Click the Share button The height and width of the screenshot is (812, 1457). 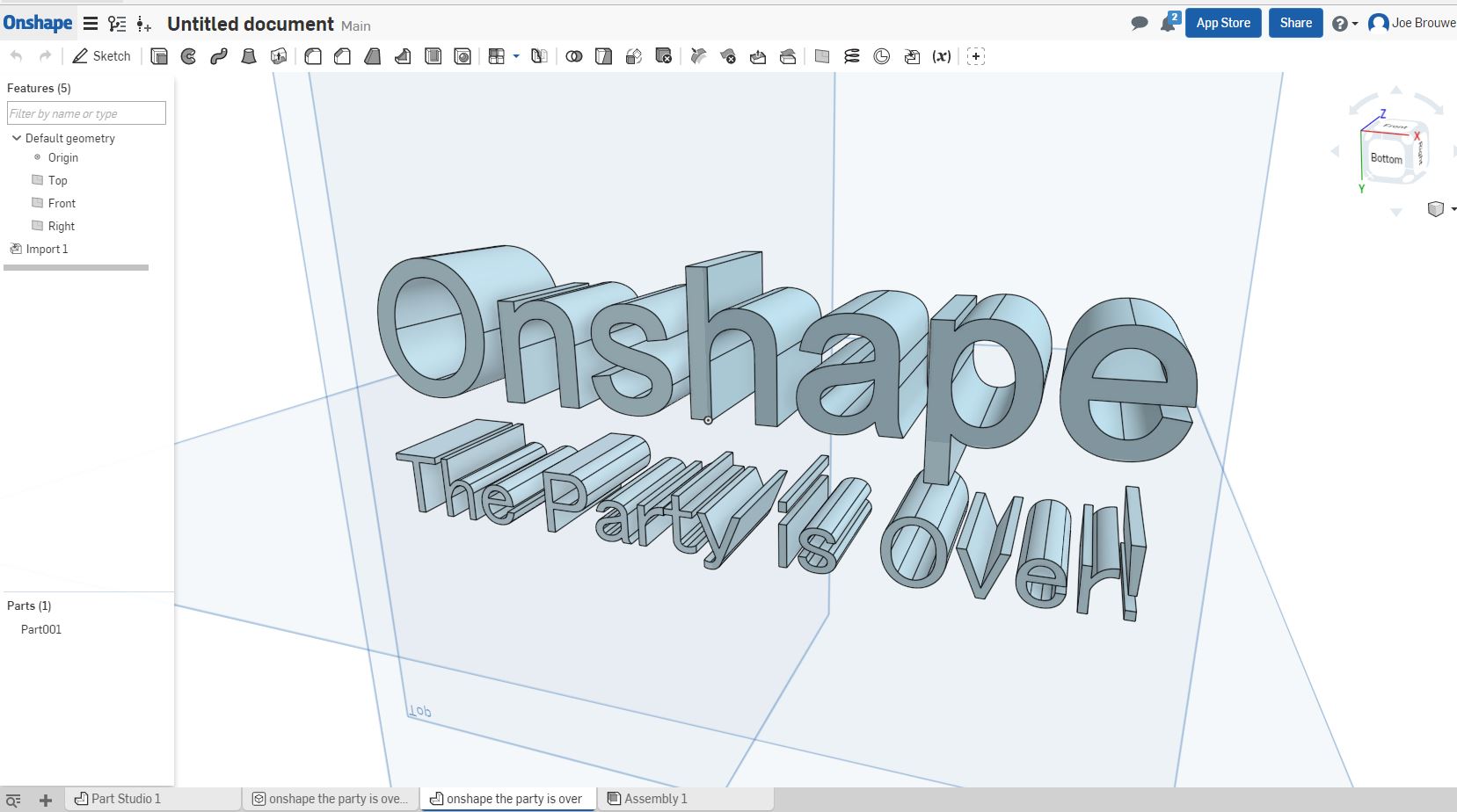click(x=1295, y=23)
